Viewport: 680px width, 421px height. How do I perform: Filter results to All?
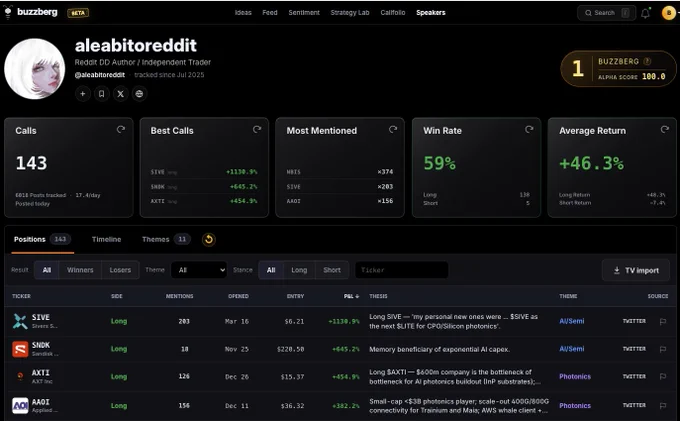[x=47, y=270]
